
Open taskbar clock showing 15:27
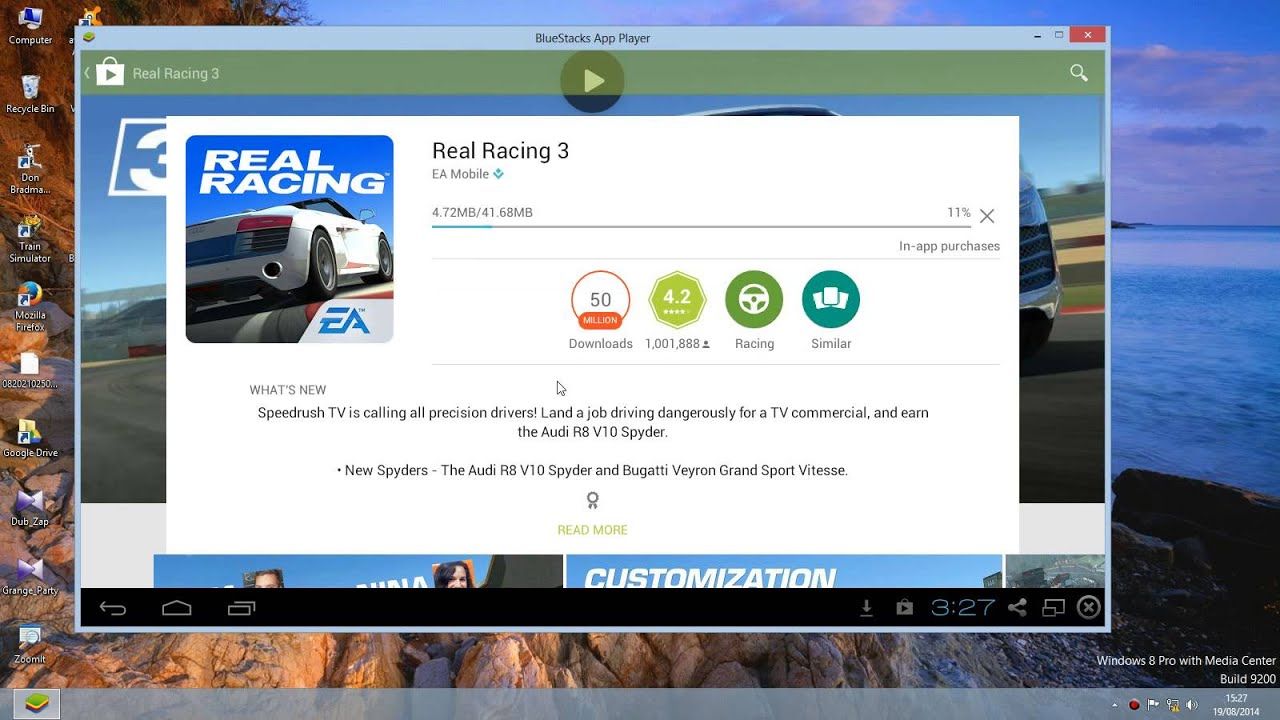1237,705
